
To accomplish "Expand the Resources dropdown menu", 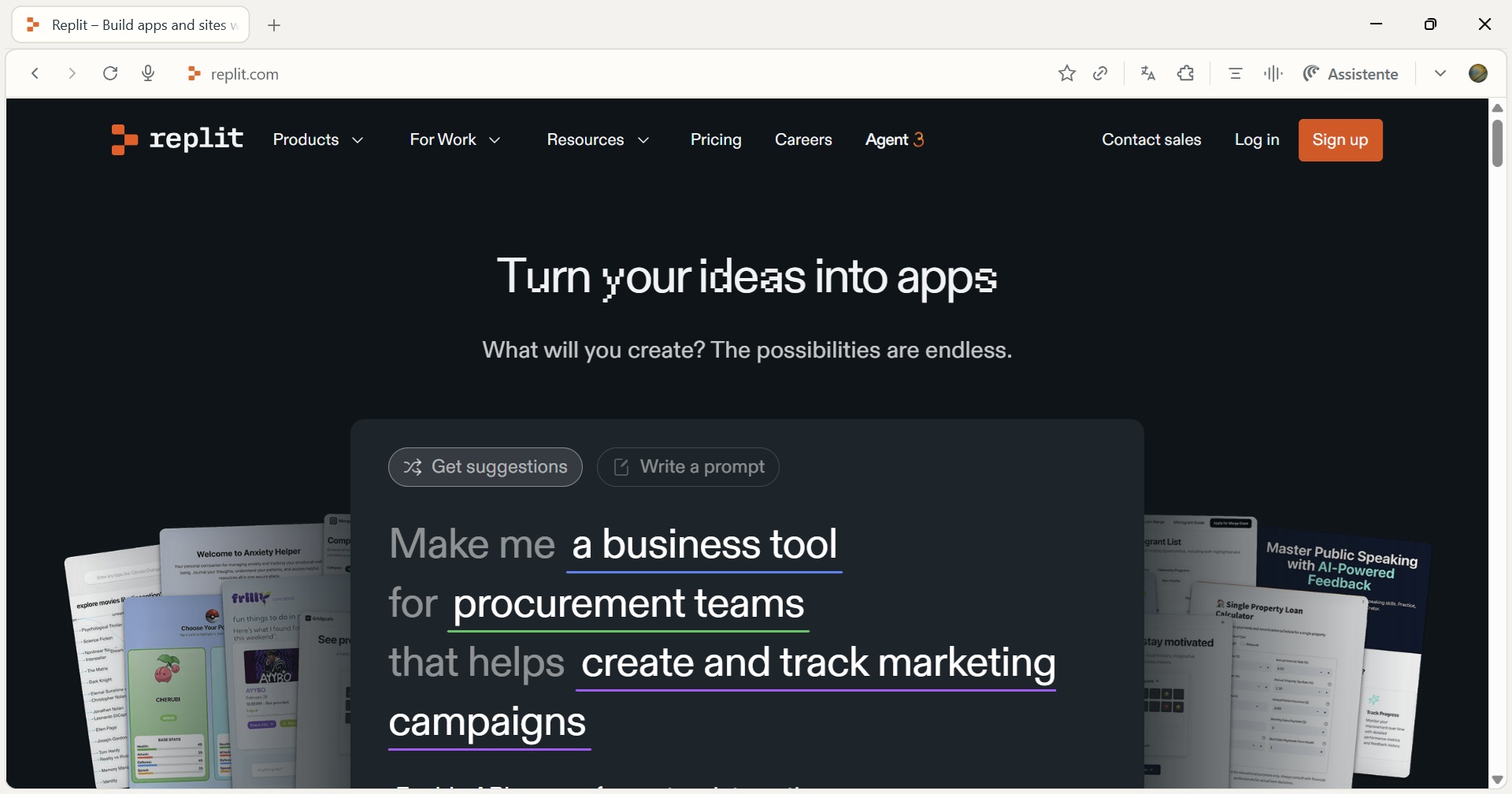I will tap(598, 140).
